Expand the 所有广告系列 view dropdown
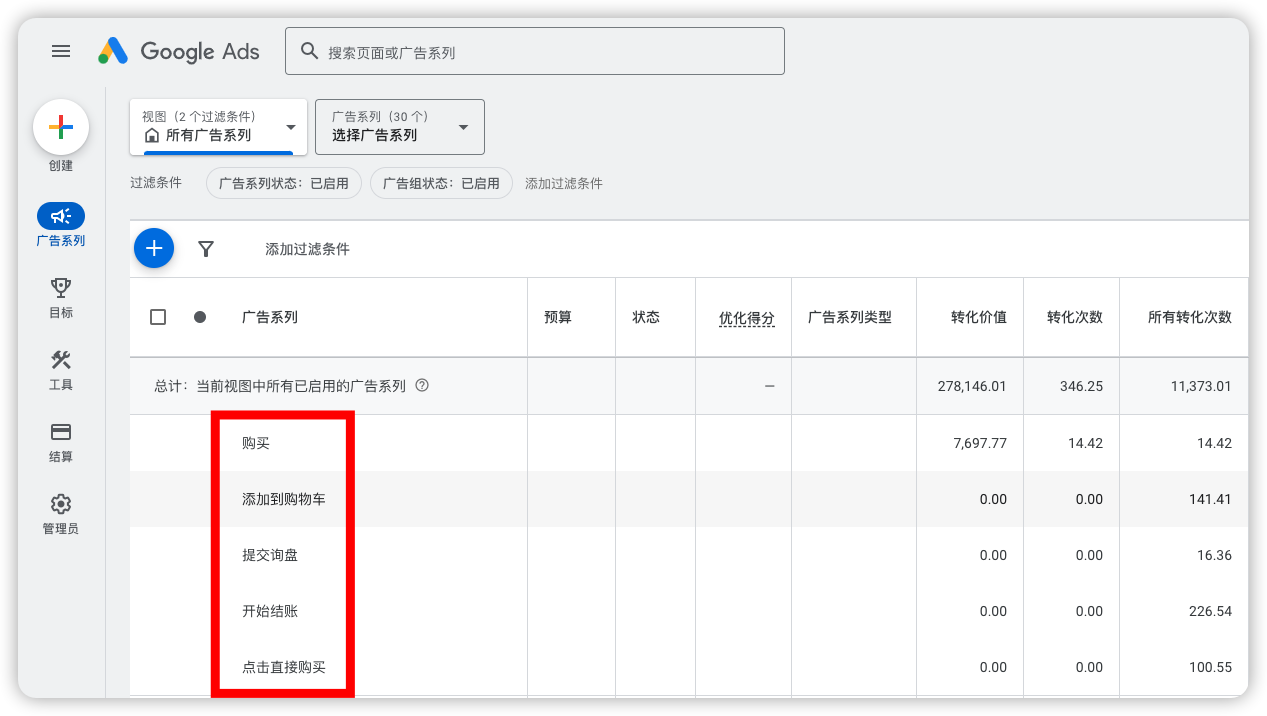This screenshot has width=1267, height=716. 218,127
